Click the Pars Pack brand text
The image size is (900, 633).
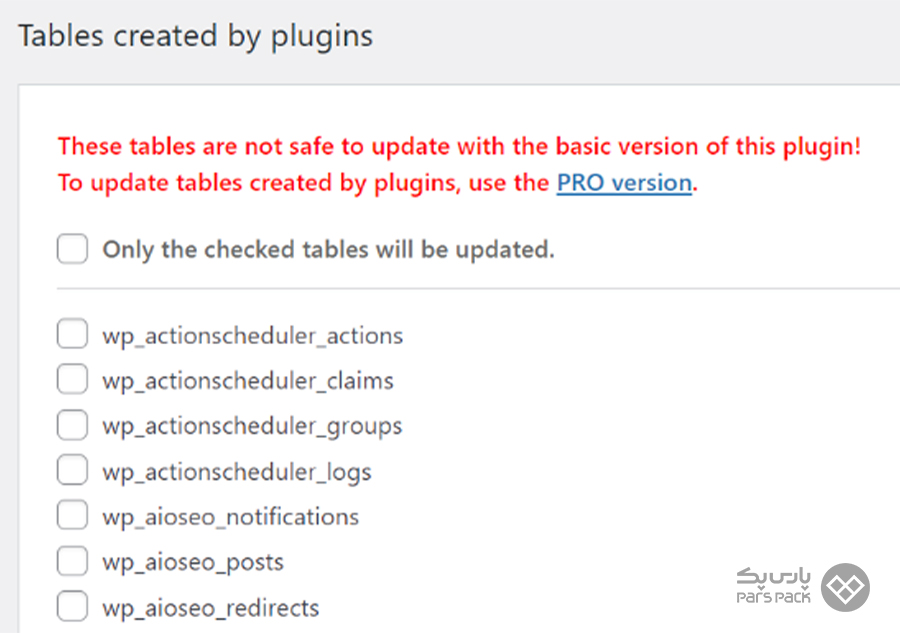(x=774, y=586)
